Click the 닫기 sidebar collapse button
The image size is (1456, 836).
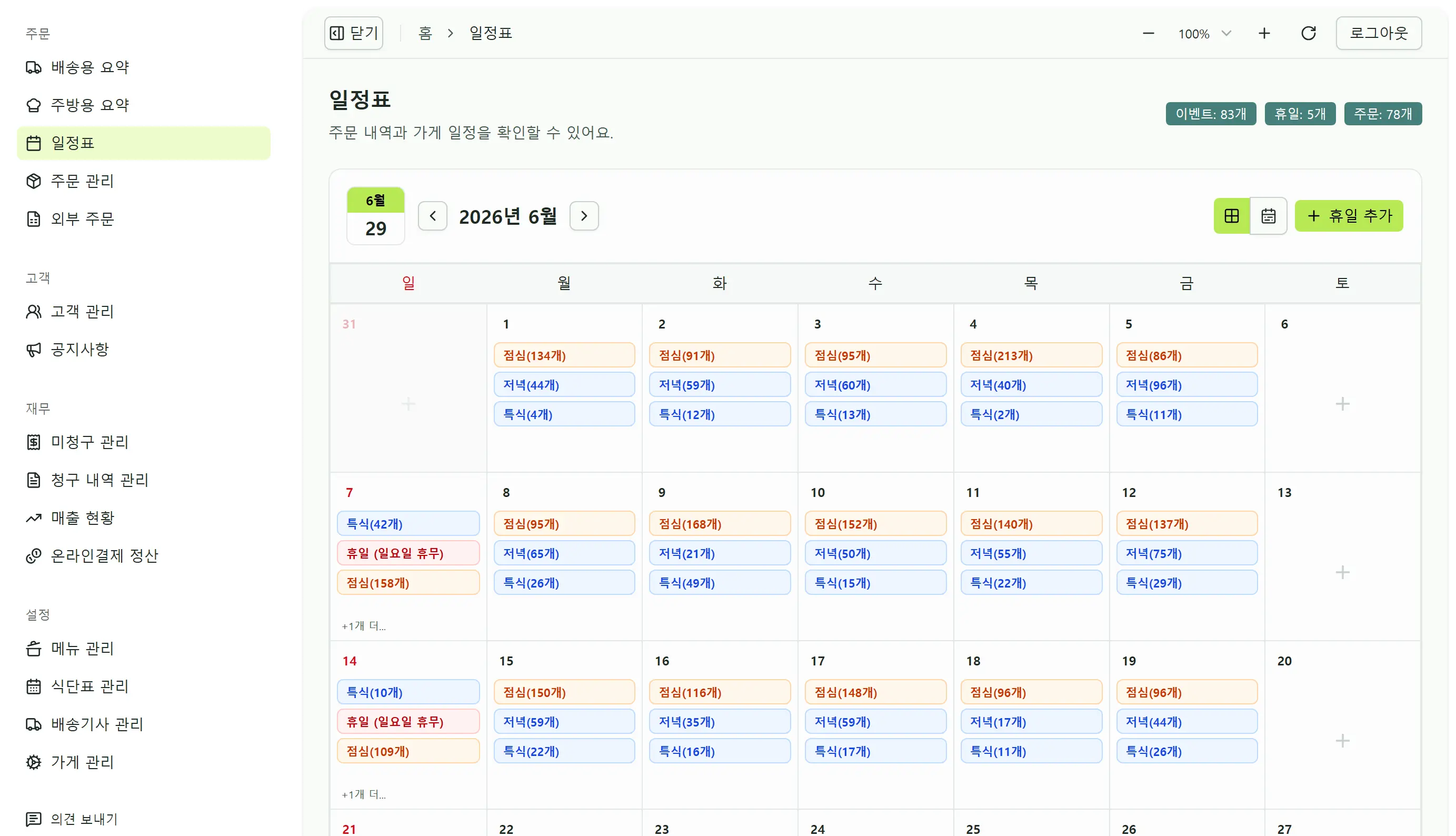point(354,33)
